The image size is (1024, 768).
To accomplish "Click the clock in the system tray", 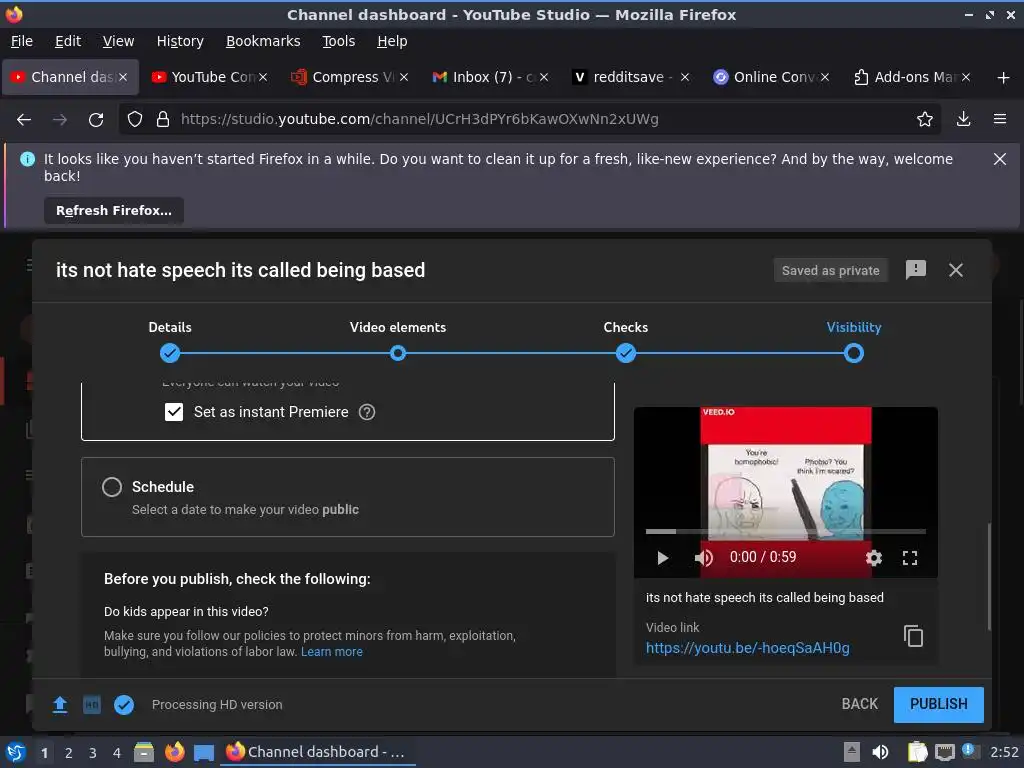I will click(1004, 752).
